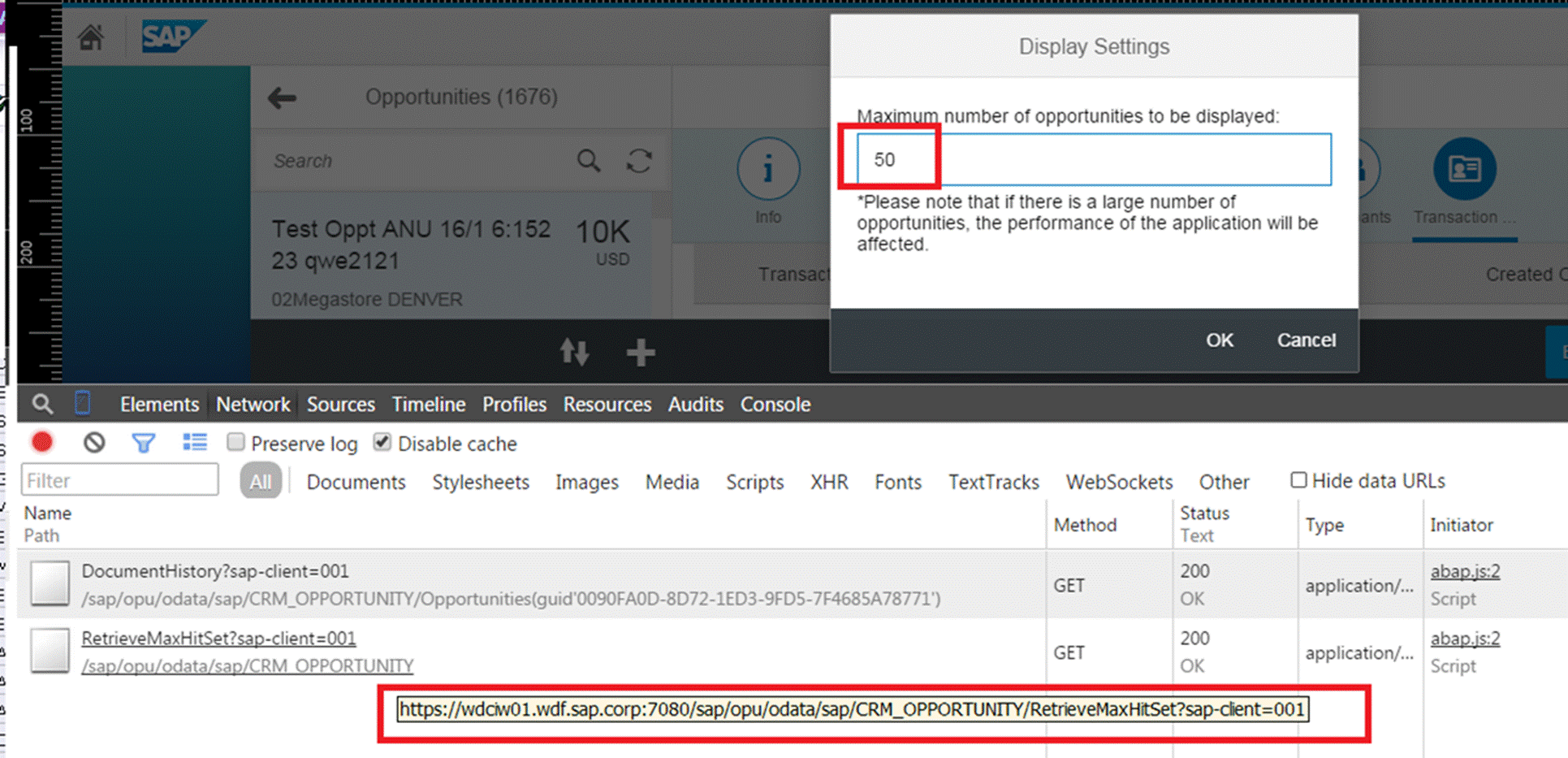Uncheck the Disable cache checkbox

[x=382, y=442]
